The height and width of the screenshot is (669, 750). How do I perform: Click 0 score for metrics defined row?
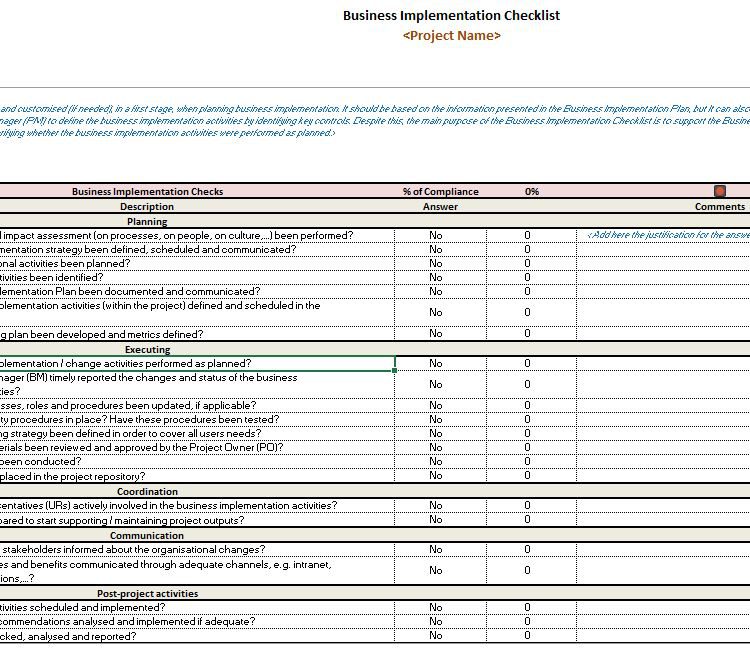coord(527,333)
